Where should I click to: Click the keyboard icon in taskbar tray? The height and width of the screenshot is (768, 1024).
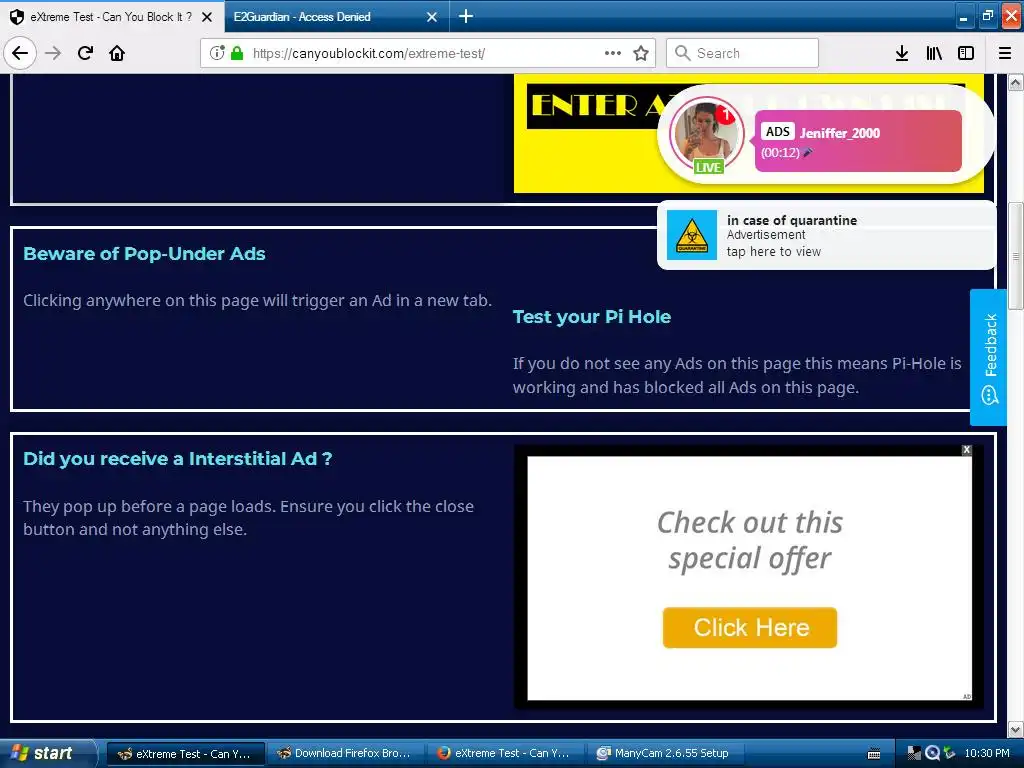(x=873, y=754)
